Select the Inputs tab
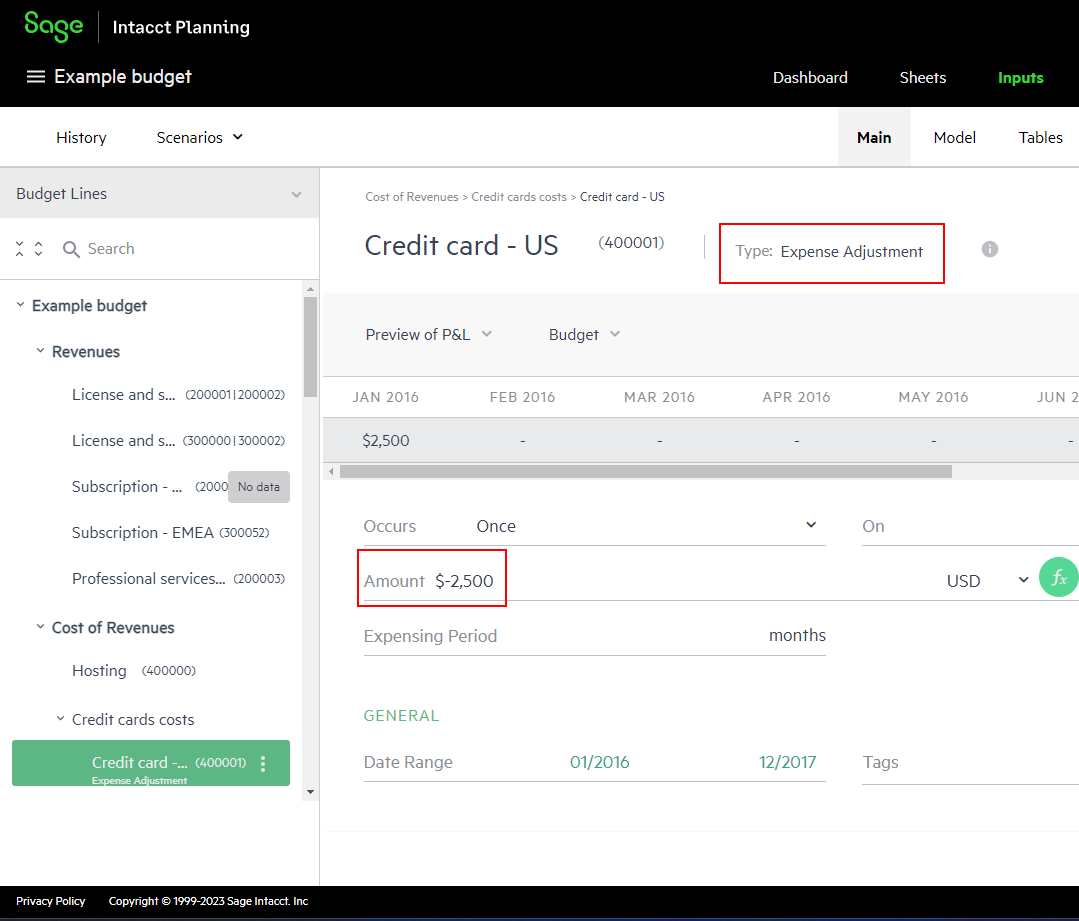Screen dimensions: 1079x921 (1021, 78)
